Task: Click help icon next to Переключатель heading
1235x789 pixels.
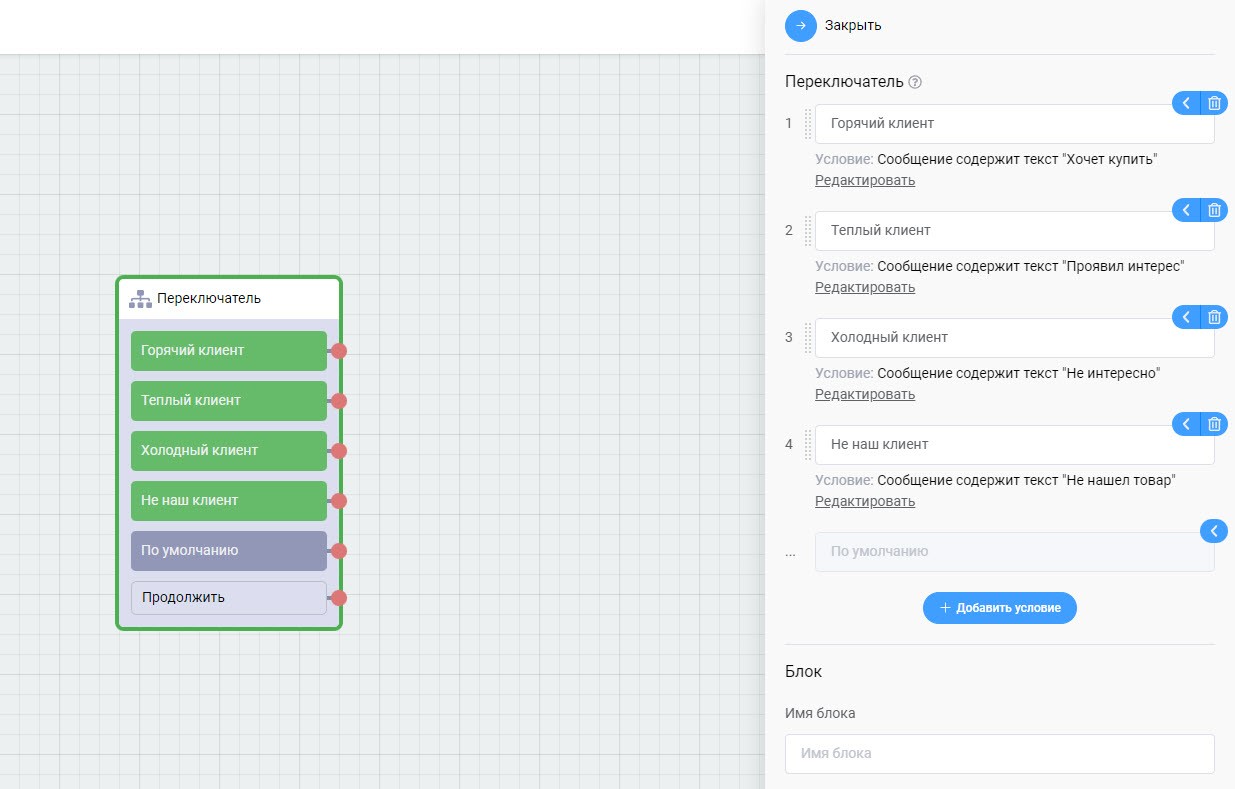Action: pos(914,82)
